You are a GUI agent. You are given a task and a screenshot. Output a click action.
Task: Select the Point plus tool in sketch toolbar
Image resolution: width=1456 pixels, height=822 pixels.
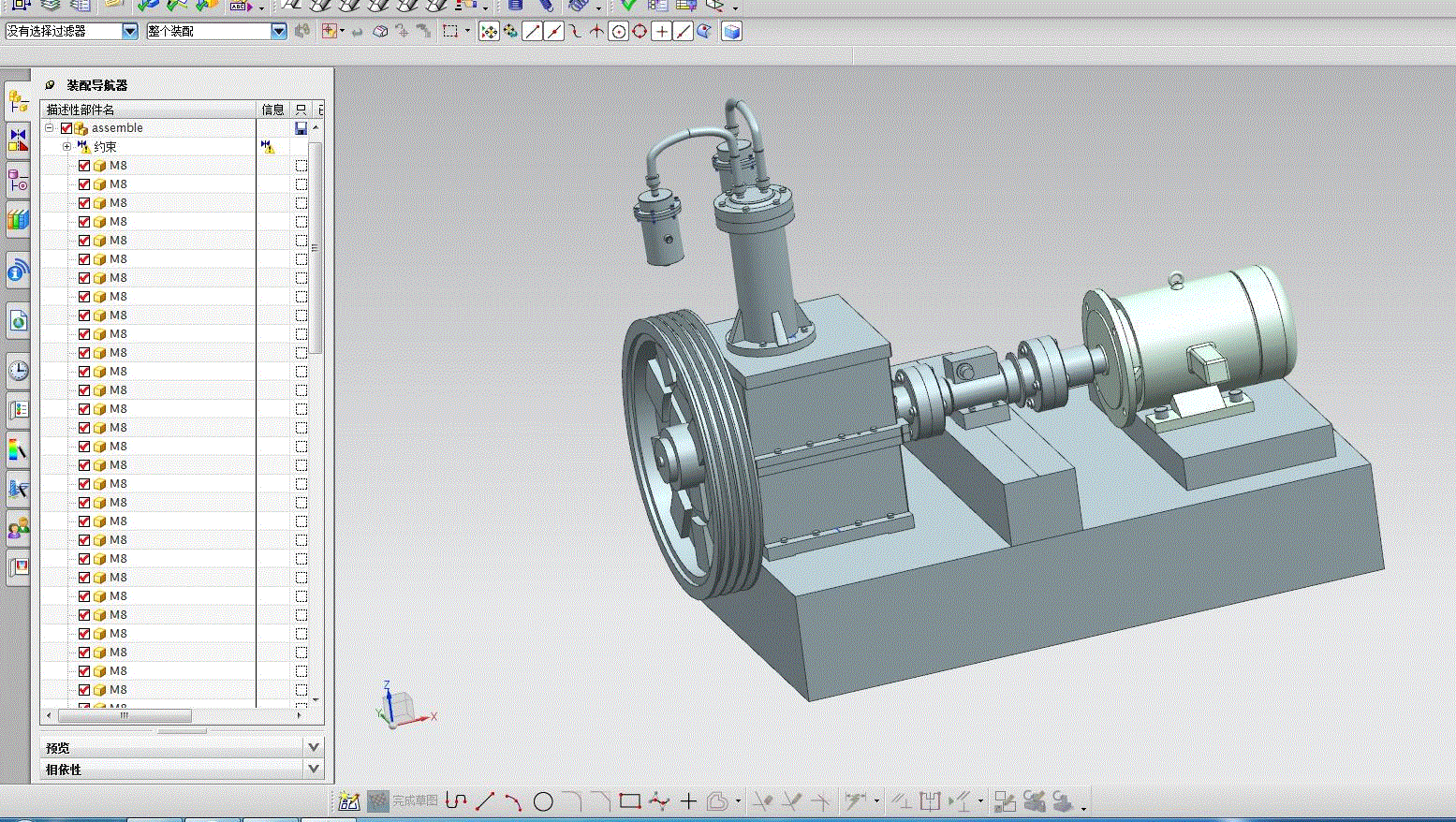tap(688, 801)
